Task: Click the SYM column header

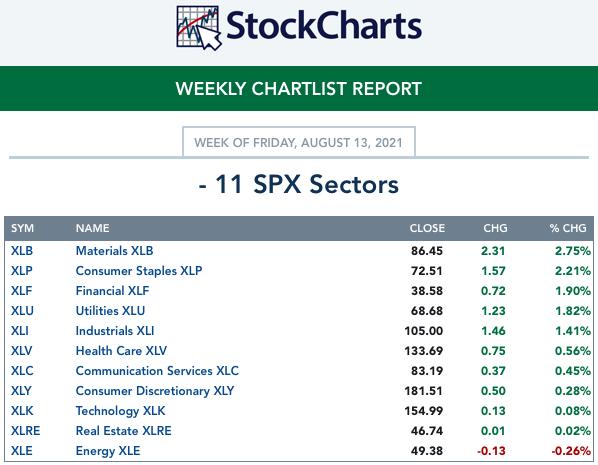Action: point(23,228)
